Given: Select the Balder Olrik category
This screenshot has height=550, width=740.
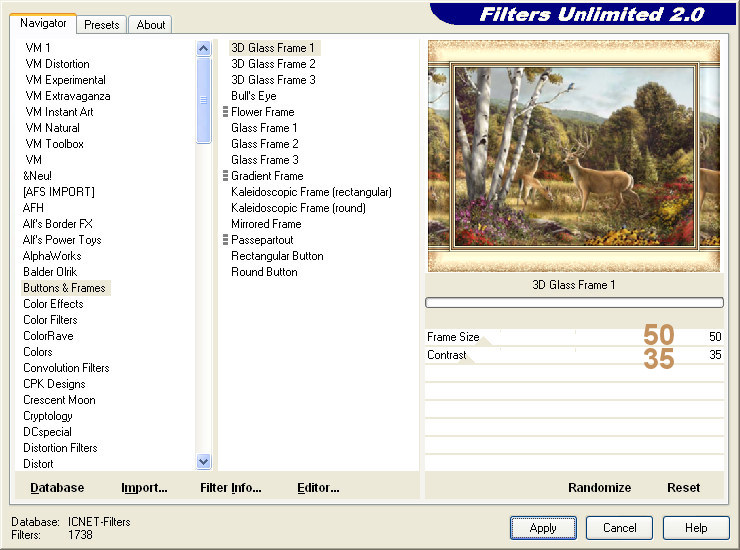Looking at the screenshot, I should (x=50, y=272).
